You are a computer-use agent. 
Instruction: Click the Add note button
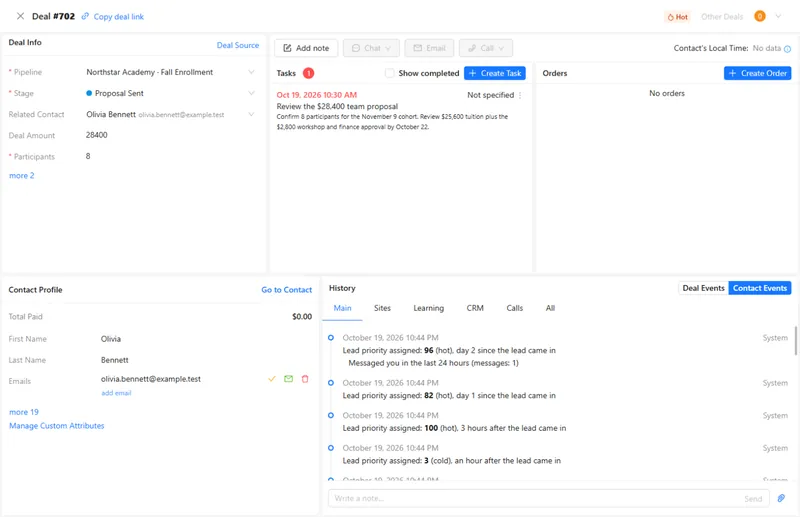(306, 48)
